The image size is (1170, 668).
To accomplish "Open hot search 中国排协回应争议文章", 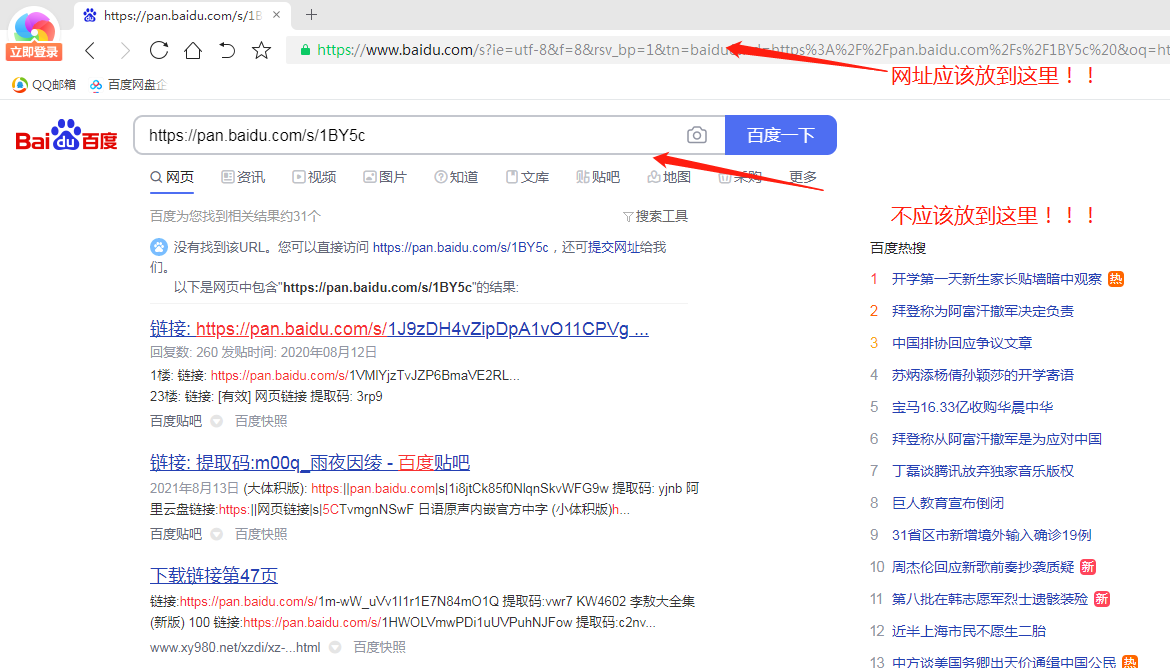I will pyautogui.click(x=961, y=343).
